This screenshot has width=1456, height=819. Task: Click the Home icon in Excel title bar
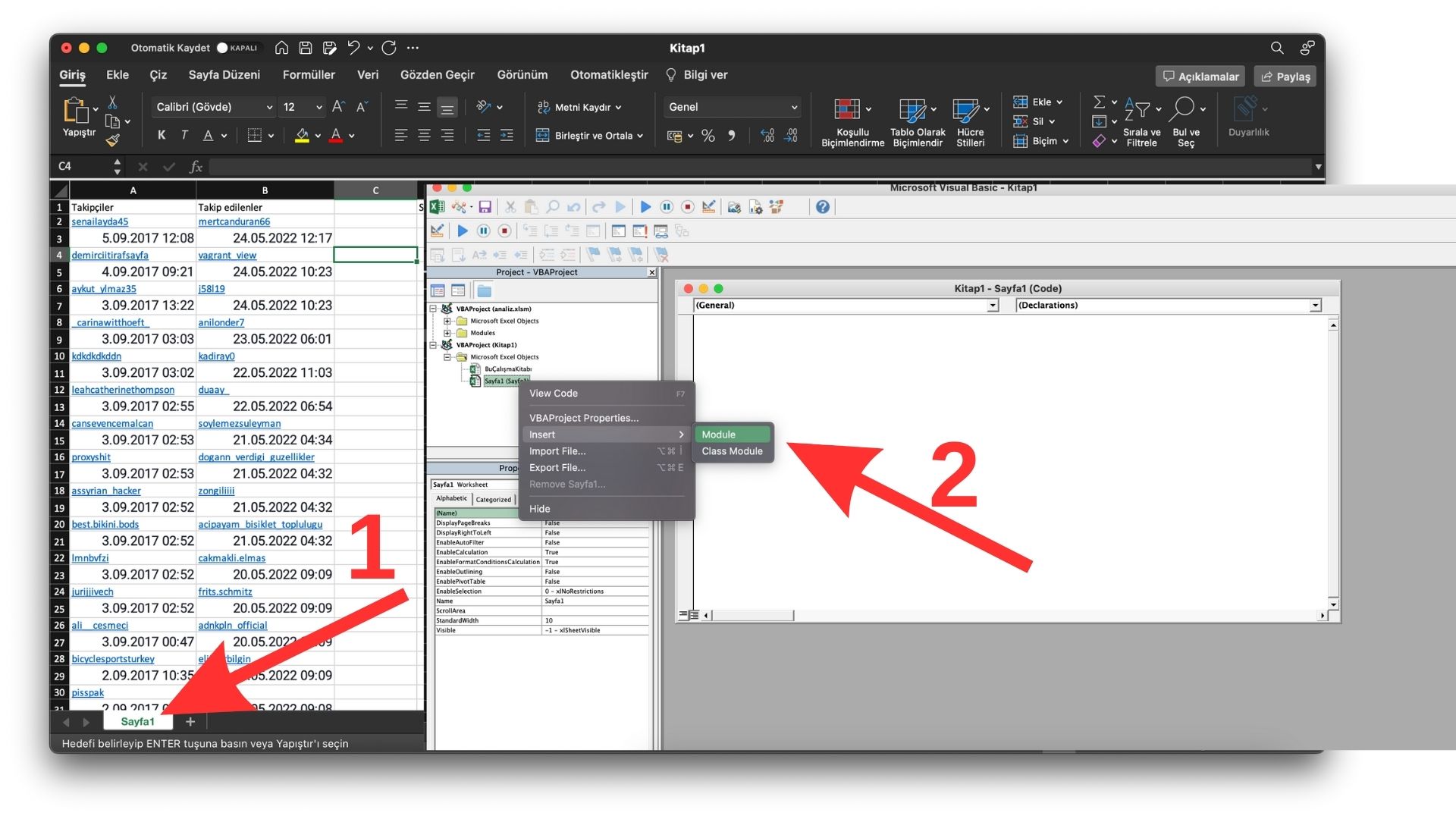pos(281,48)
